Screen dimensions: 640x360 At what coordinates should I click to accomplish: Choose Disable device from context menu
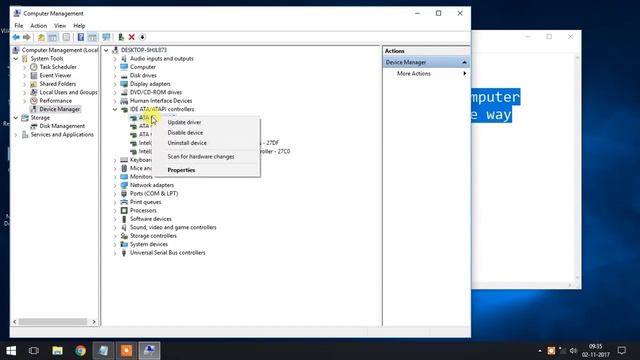207,133
